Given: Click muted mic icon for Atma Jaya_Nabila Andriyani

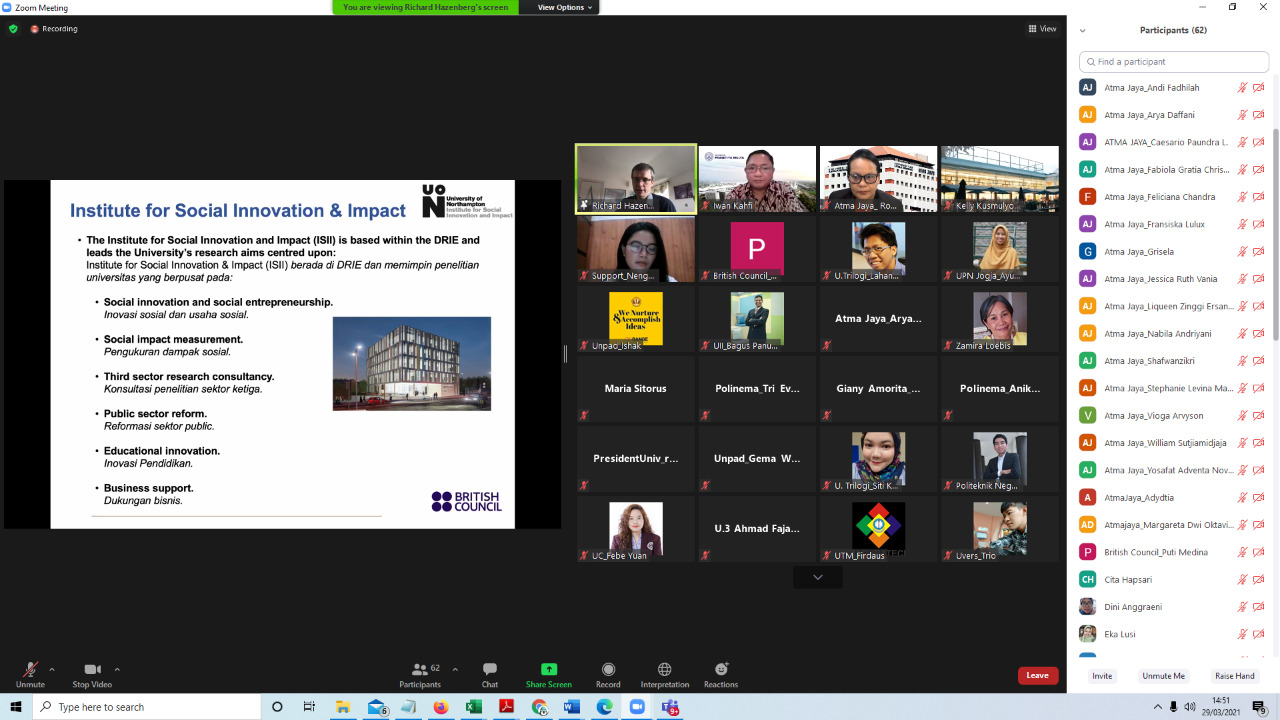Looking at the screenshot, I should pyautogui.click(x=1243, y=333).
